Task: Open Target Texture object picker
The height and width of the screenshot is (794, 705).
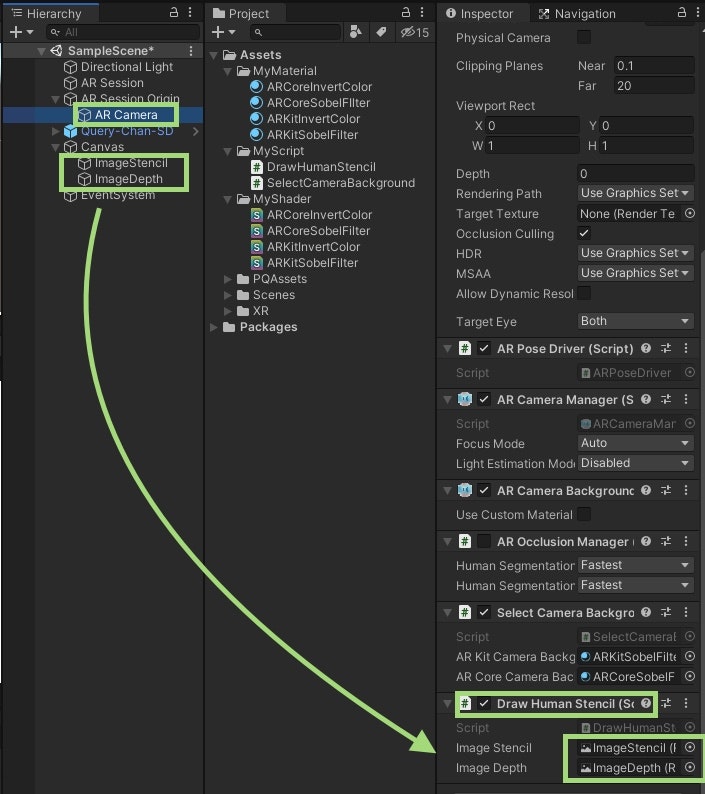Action: (x=689, y=214)
